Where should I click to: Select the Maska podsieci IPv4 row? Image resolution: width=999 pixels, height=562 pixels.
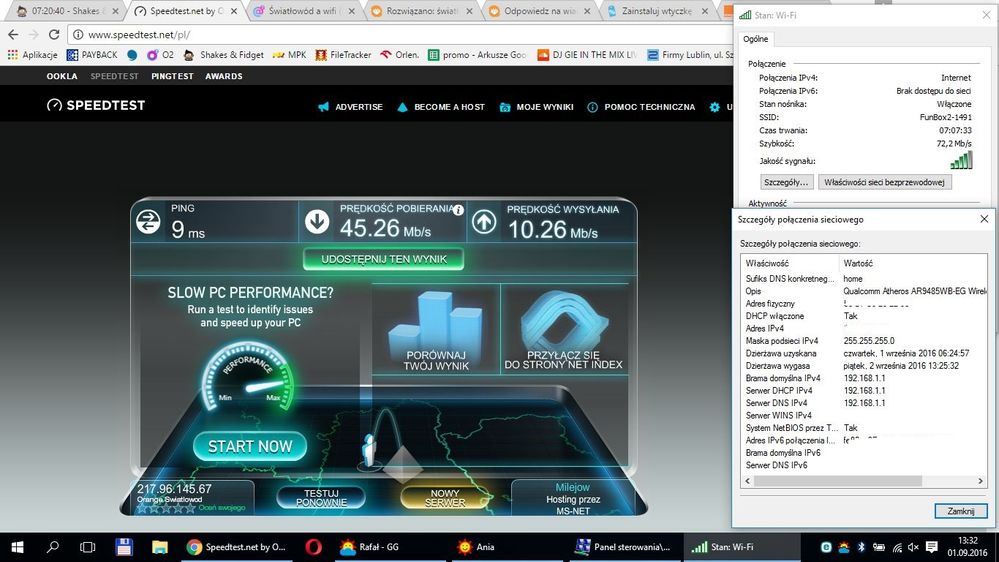(863, 341)
